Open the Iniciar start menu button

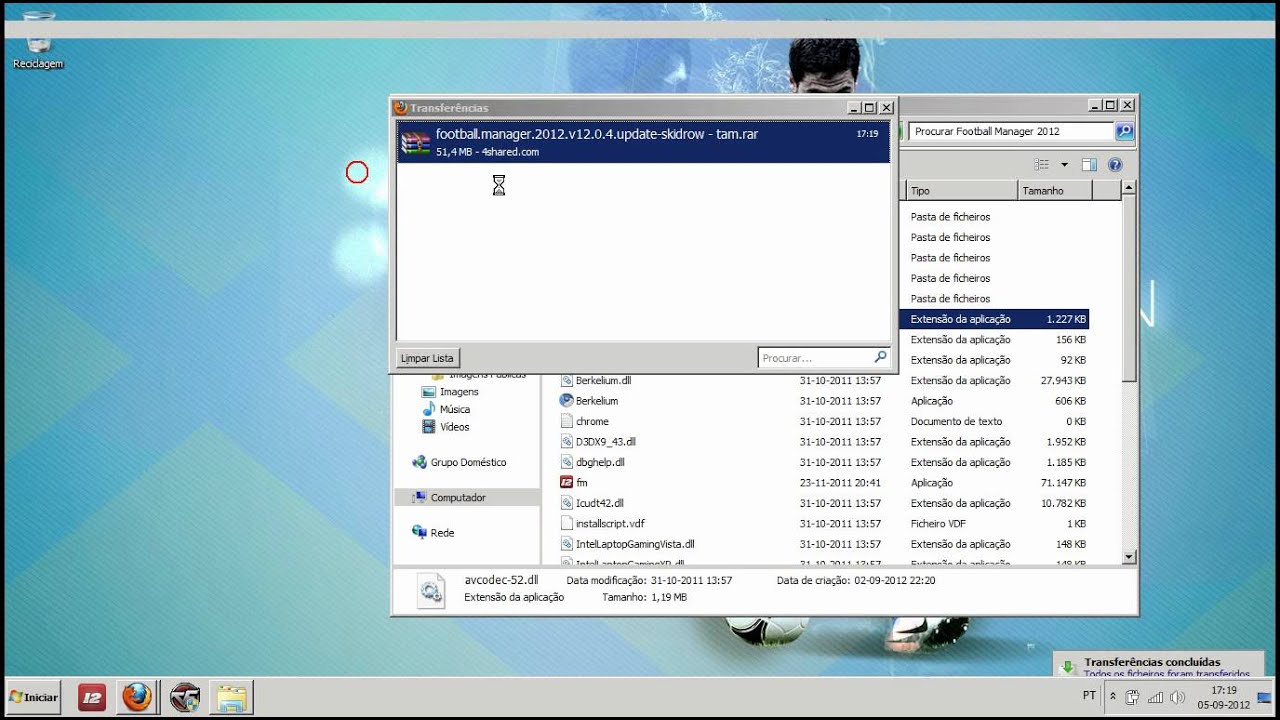coord(34,697)
